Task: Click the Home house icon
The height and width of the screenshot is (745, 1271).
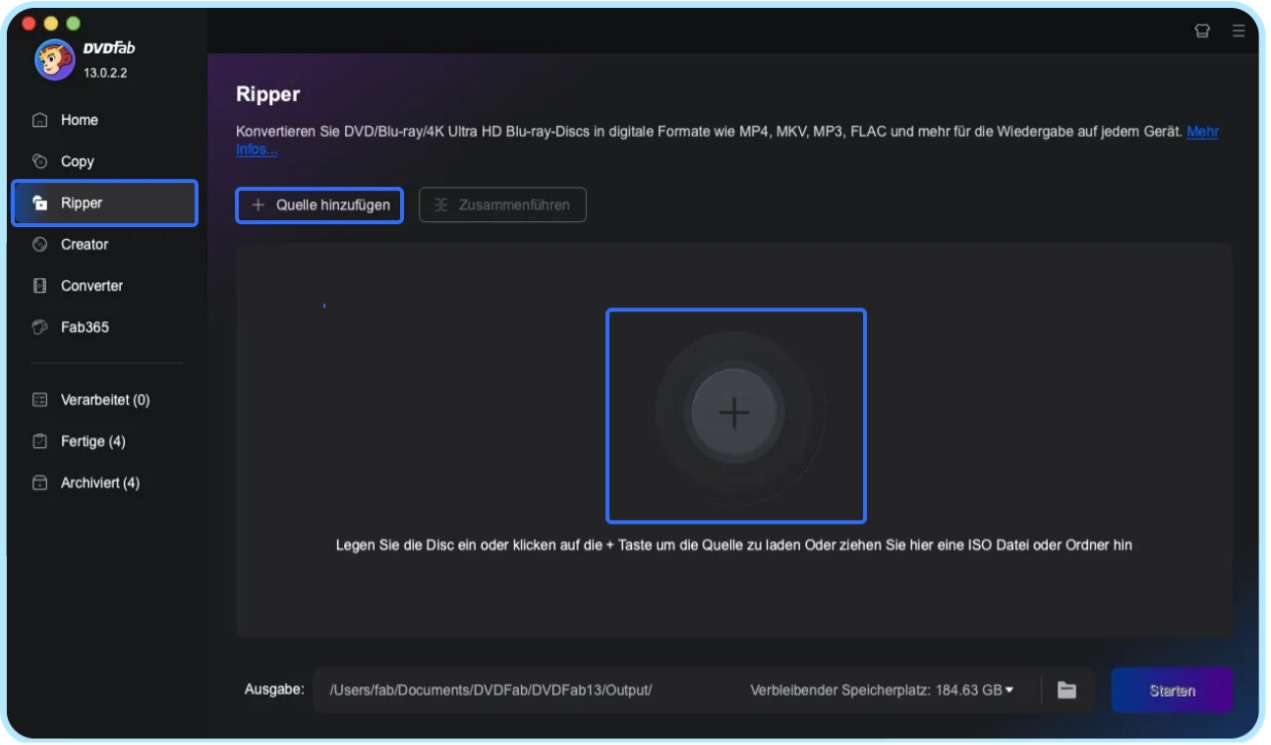Action: point(40,120)
